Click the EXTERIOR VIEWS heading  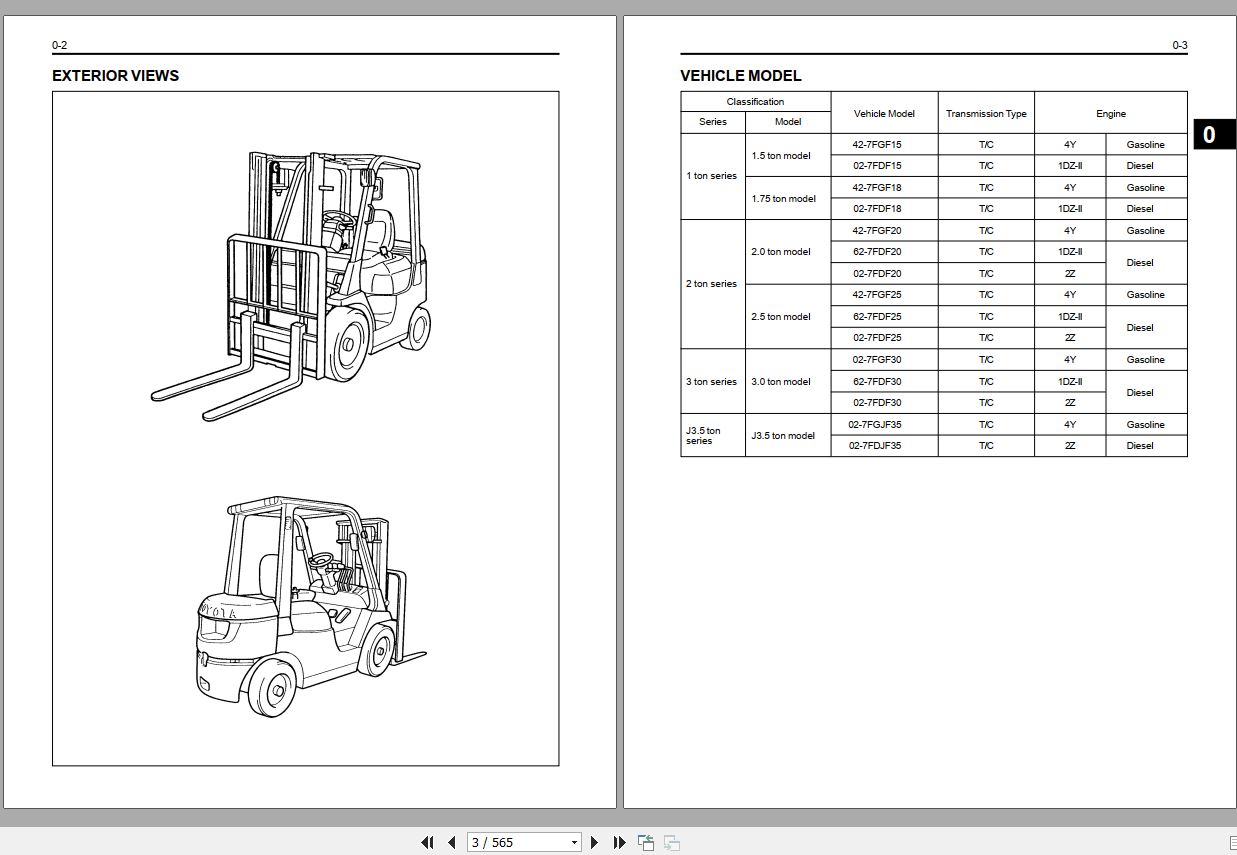[x=115, y=76]
